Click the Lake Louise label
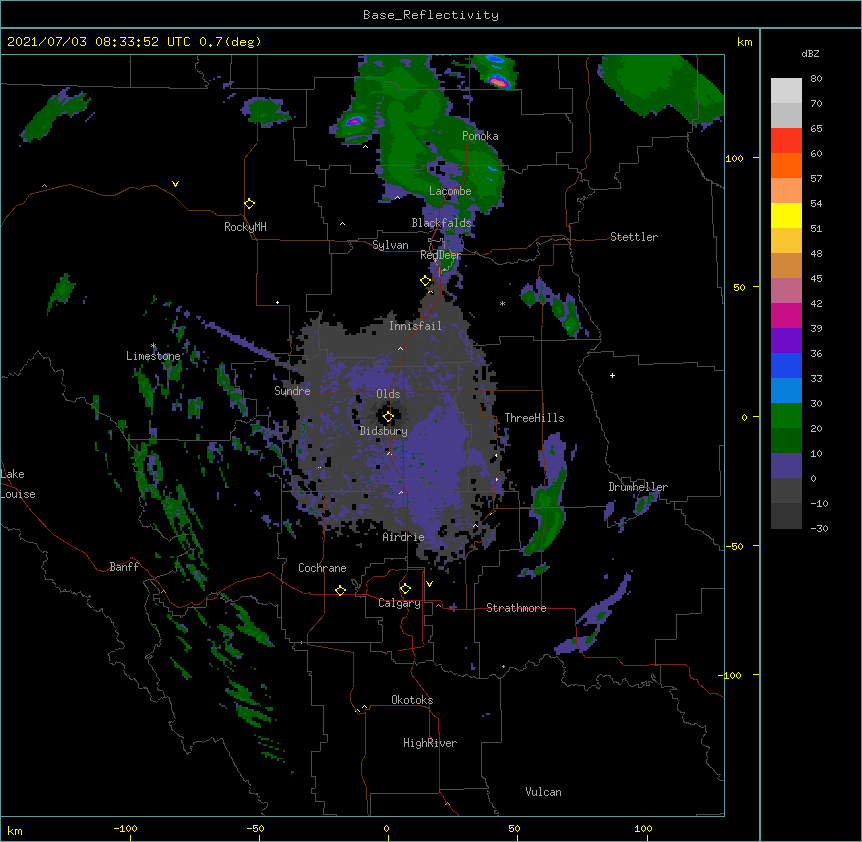Screen dimensions: 862x842 click(18, 484)
